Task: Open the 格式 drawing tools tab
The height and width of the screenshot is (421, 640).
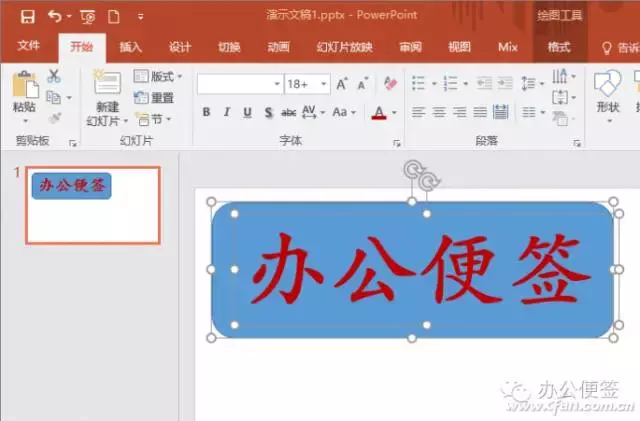Action: [559, 47]
